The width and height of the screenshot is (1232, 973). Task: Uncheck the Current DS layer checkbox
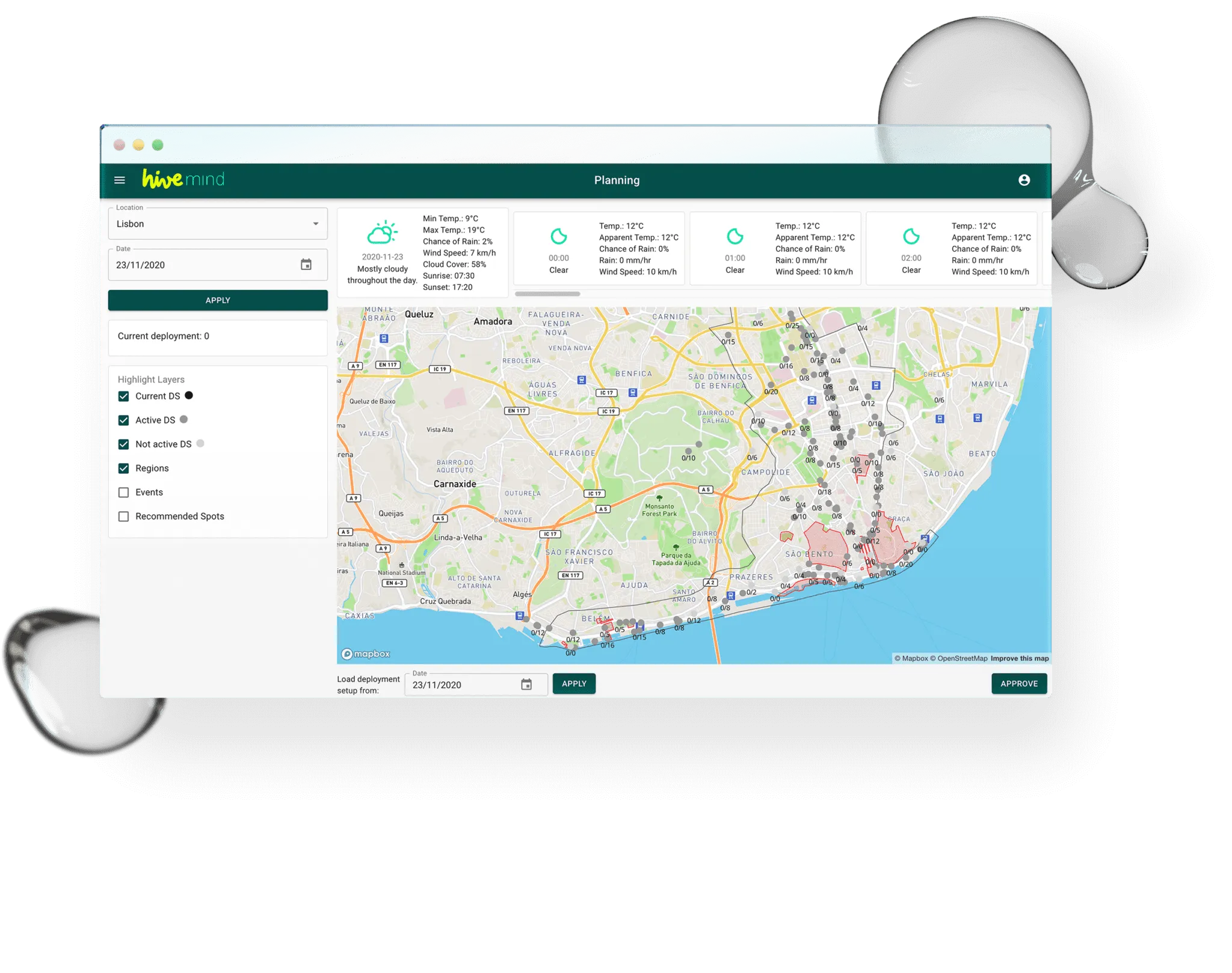tap(124, 396)
